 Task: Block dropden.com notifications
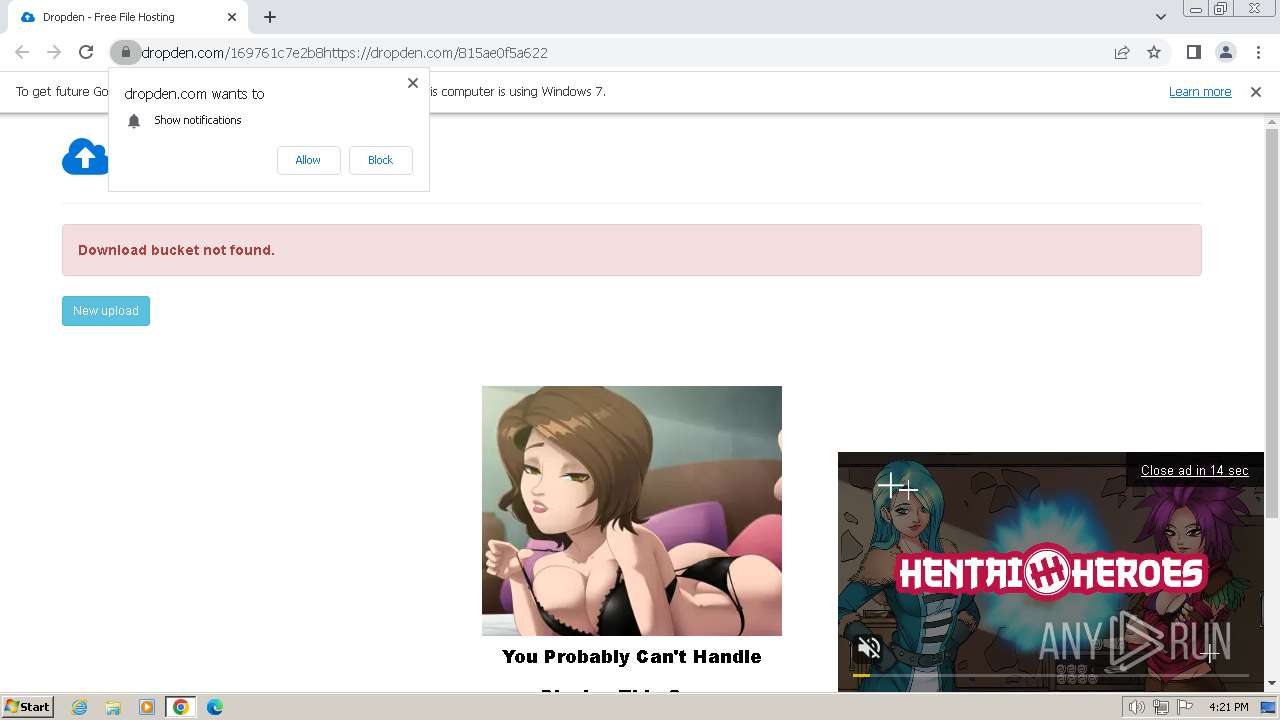click(x=380, y=160)
